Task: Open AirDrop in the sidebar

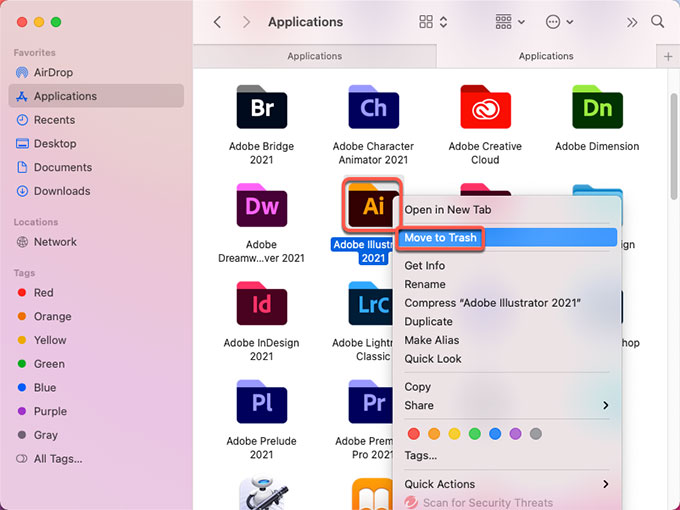Action: (96, 72)
